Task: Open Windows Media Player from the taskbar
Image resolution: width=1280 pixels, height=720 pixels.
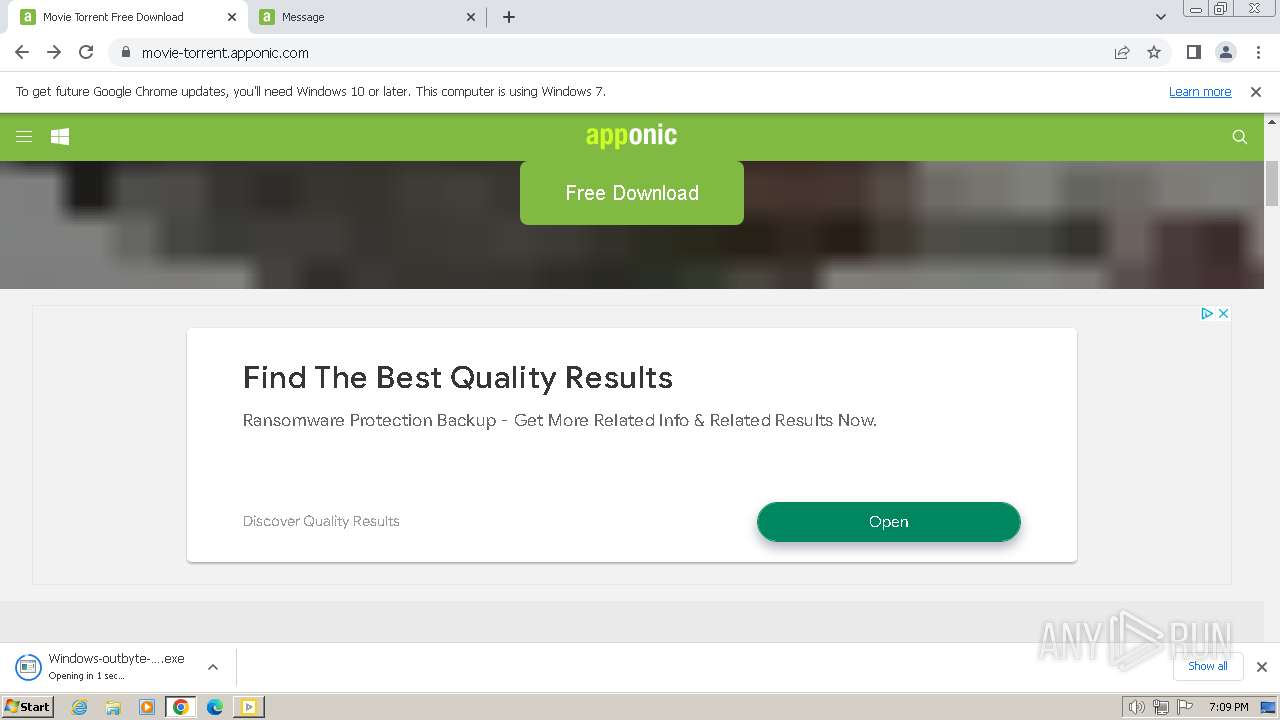Action: coord(147,707)
